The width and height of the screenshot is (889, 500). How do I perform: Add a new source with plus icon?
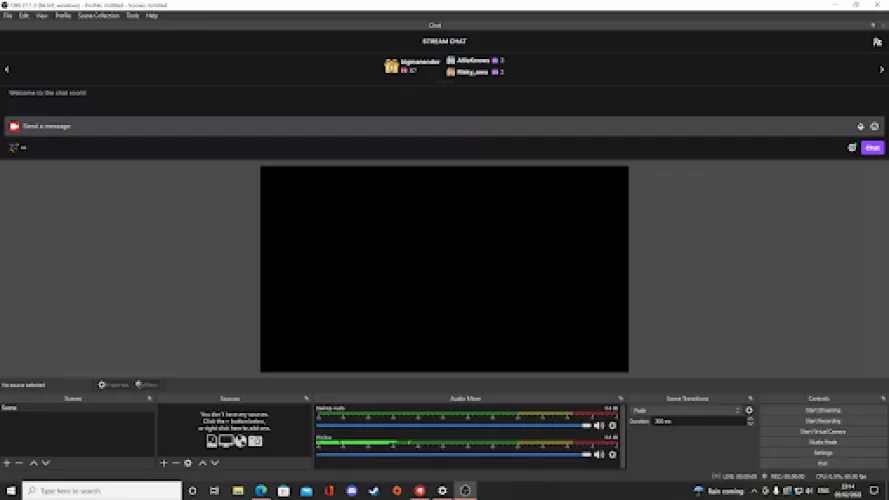point(164,463)
